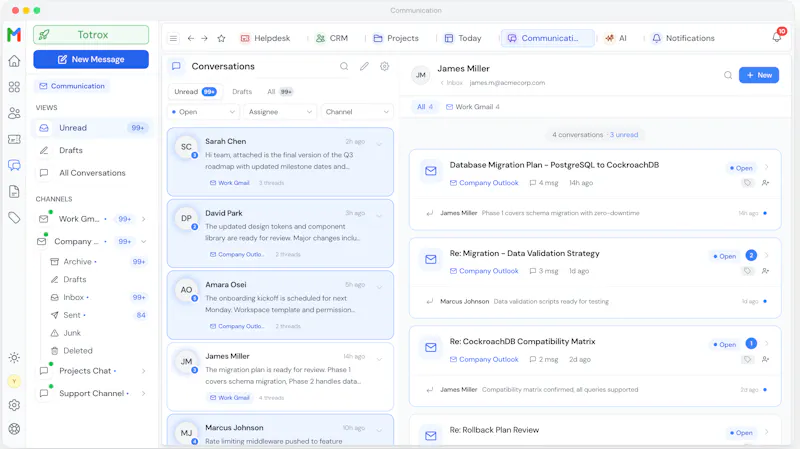Open Re: Rollback Plan Review thread

pyautogui.click(x=595, y=430)
